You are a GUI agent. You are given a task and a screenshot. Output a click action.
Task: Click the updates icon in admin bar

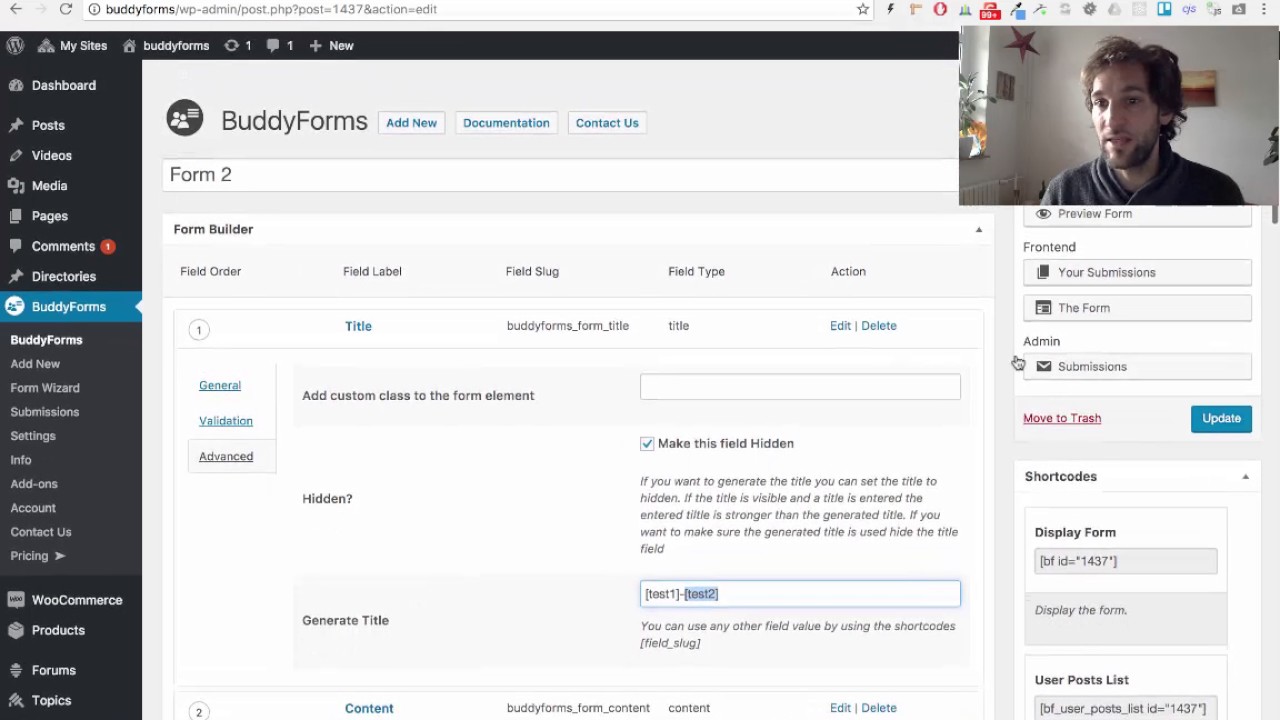point(232,46)
